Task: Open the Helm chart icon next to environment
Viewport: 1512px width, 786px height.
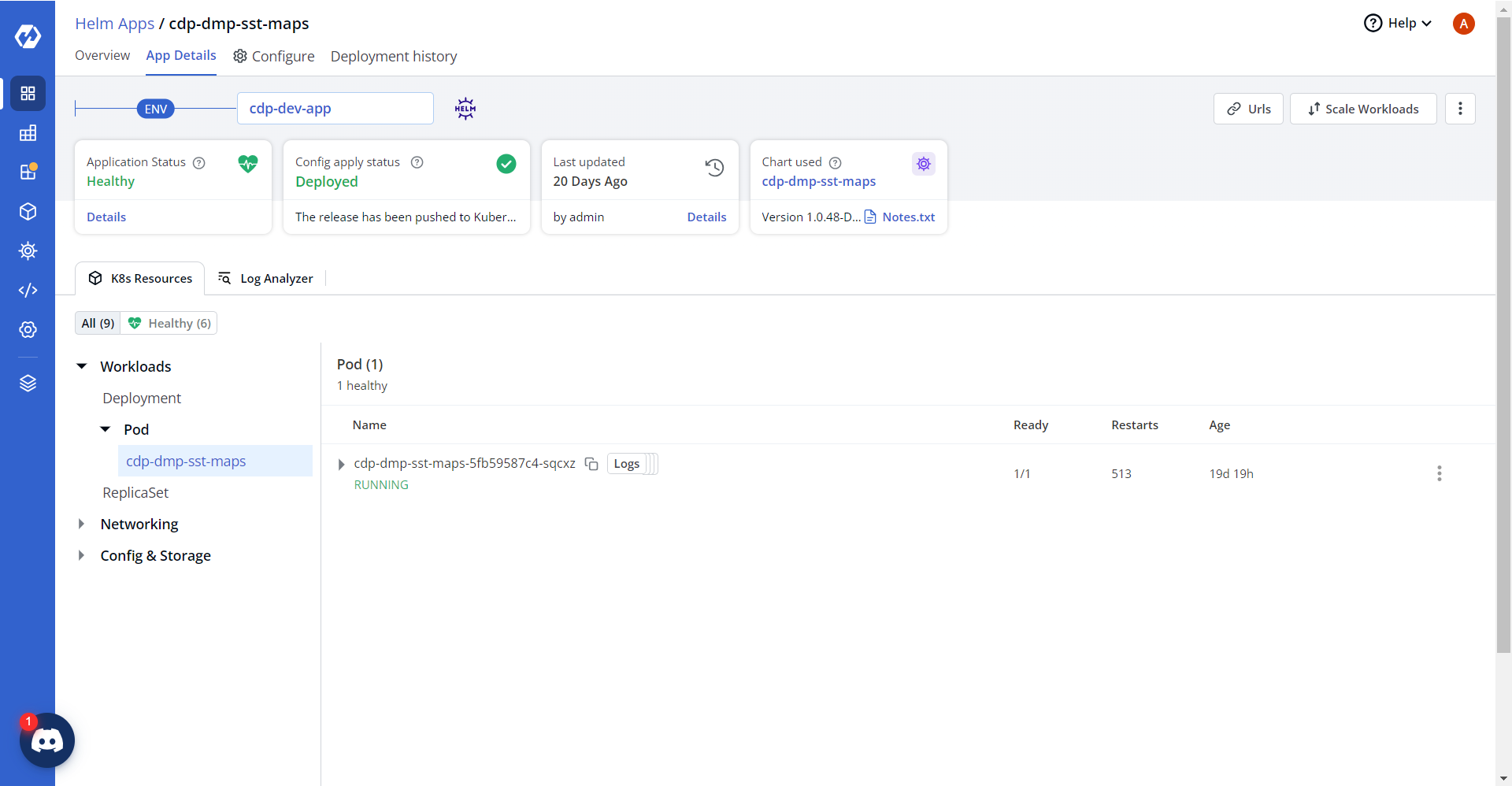Action: pyautogui.click(x=465, y=109)
